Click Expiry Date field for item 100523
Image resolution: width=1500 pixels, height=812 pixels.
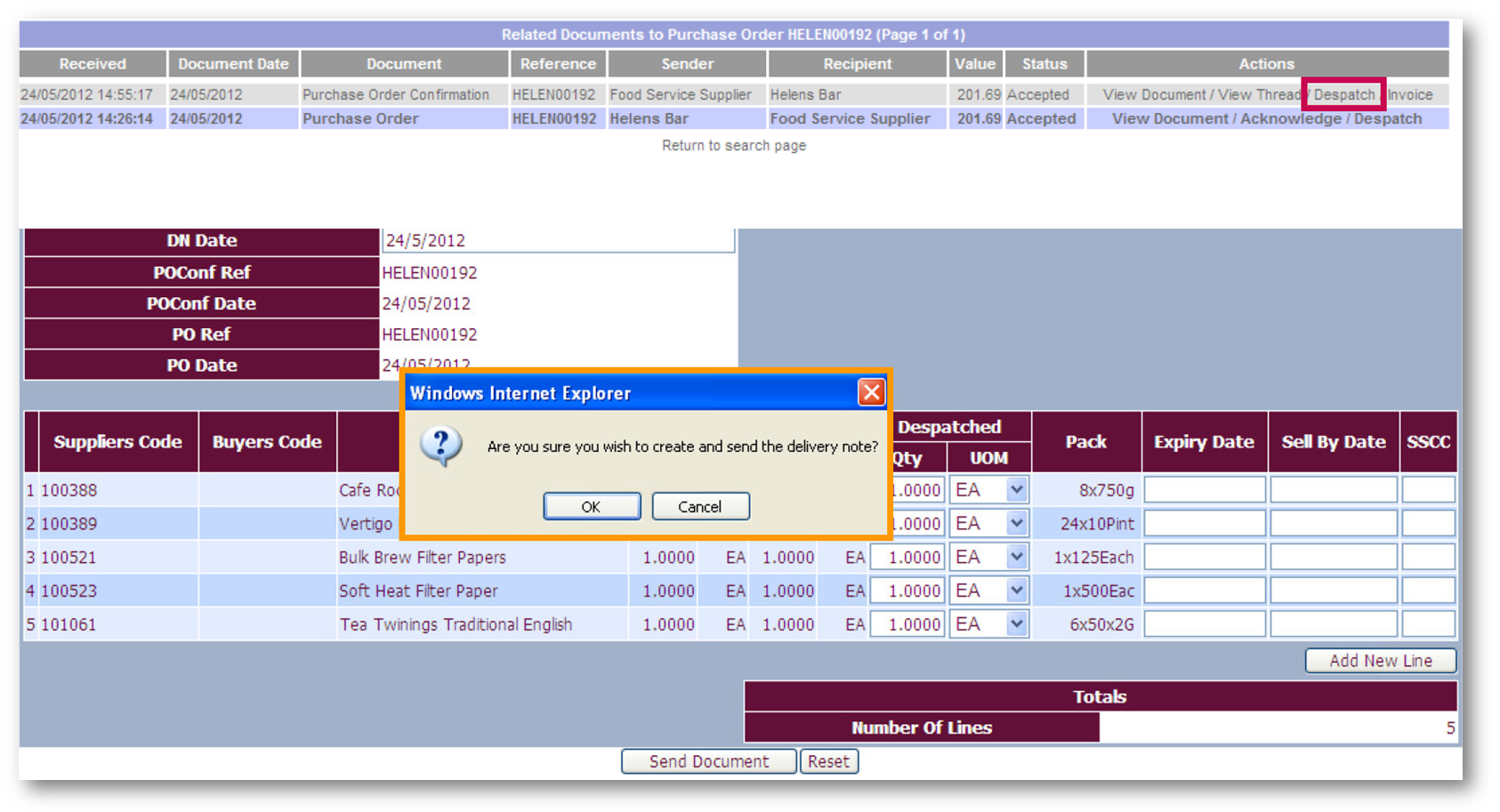(x=1205, y=591)
